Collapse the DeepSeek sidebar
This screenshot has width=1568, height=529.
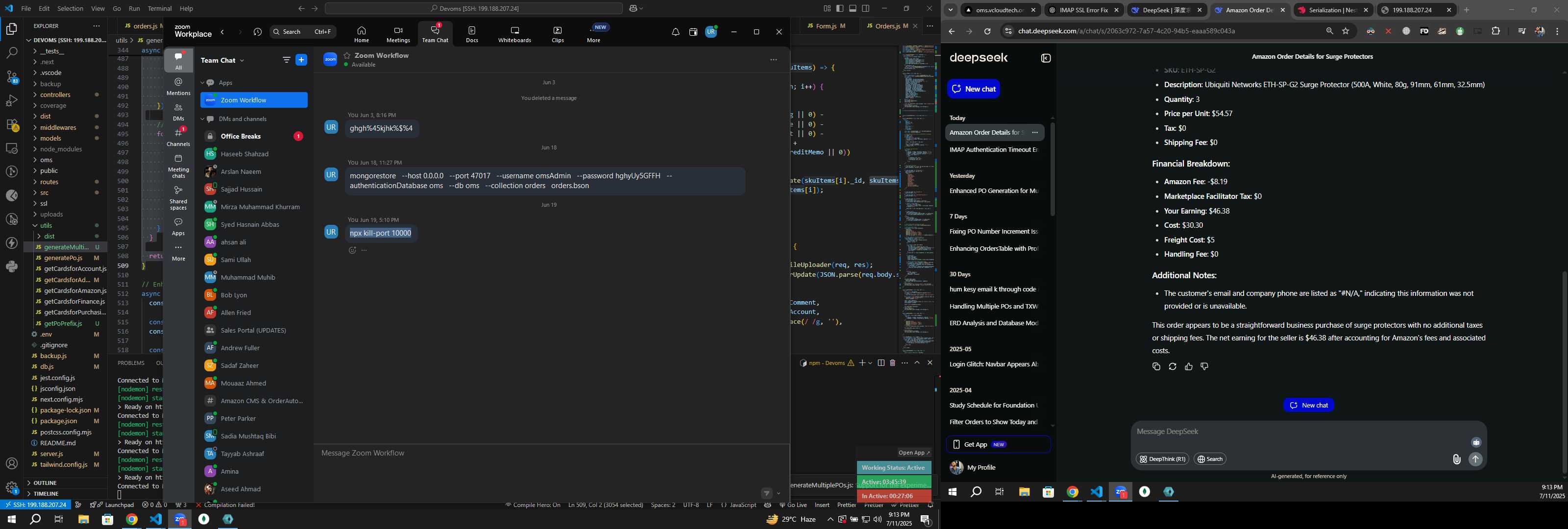pos(1046,58)
